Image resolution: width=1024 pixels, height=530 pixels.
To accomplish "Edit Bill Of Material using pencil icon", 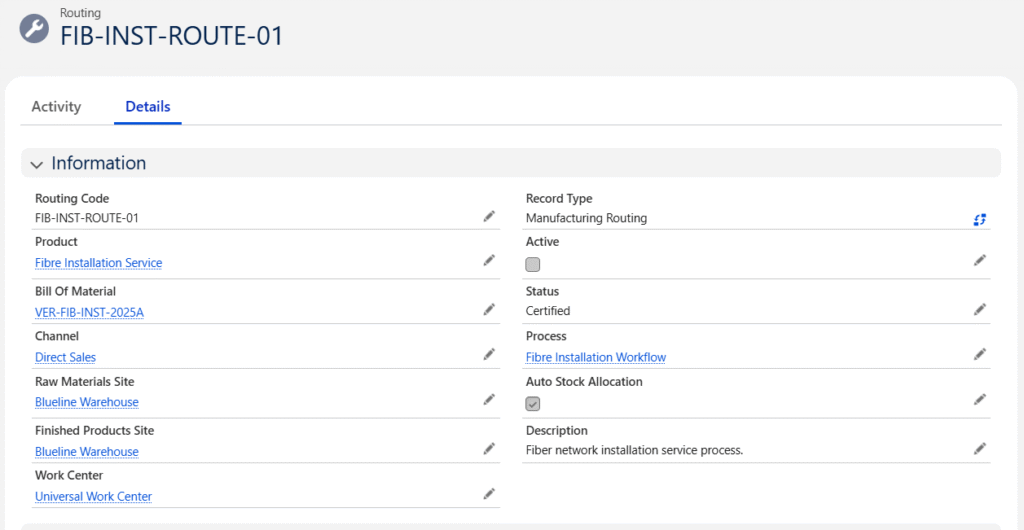I will pos(489,310).
